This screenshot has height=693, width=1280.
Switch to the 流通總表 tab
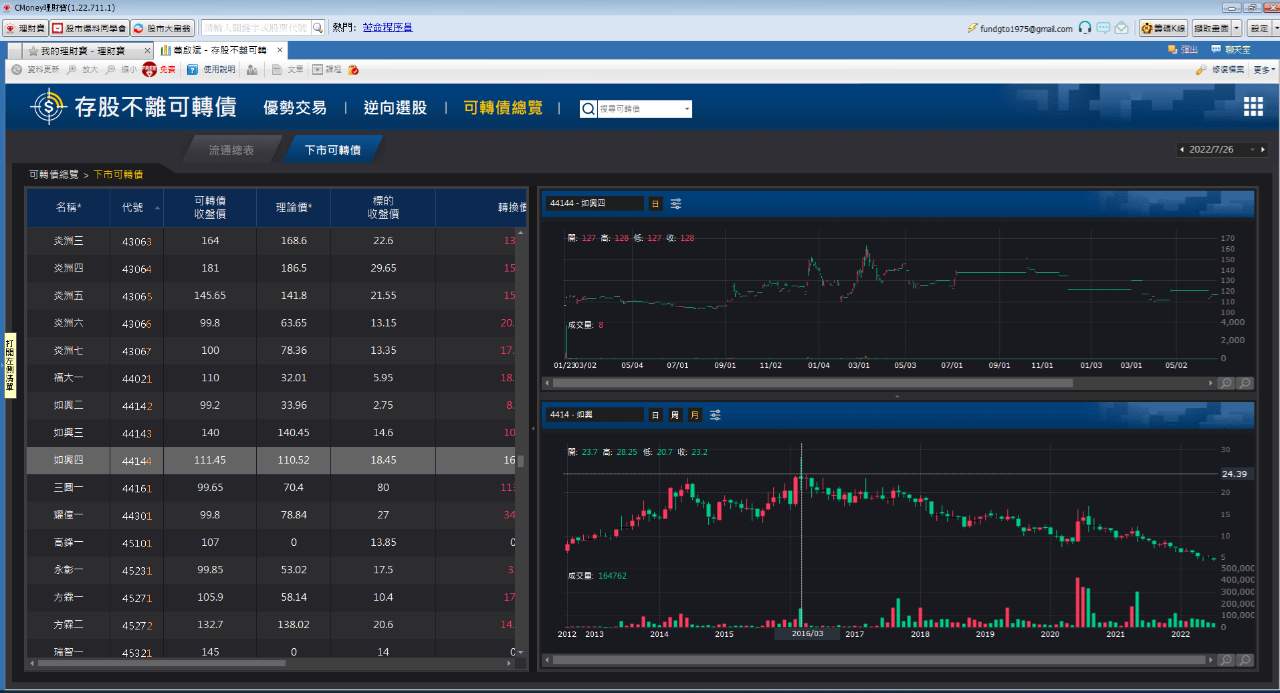point(231,150)
